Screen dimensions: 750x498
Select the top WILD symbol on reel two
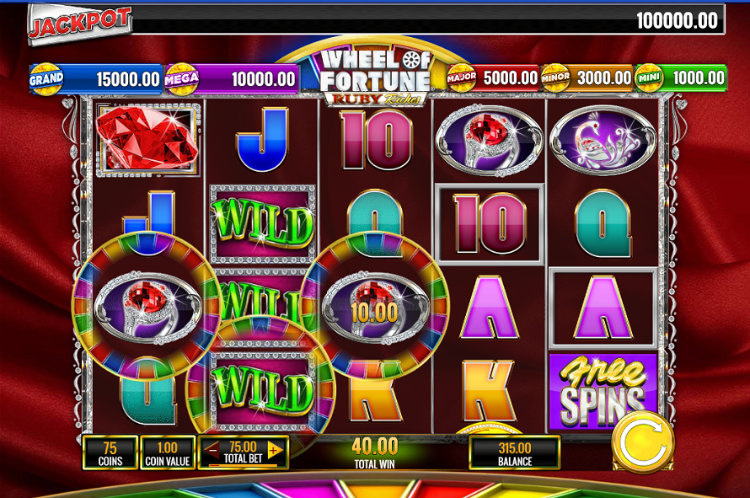coord(262,224)
